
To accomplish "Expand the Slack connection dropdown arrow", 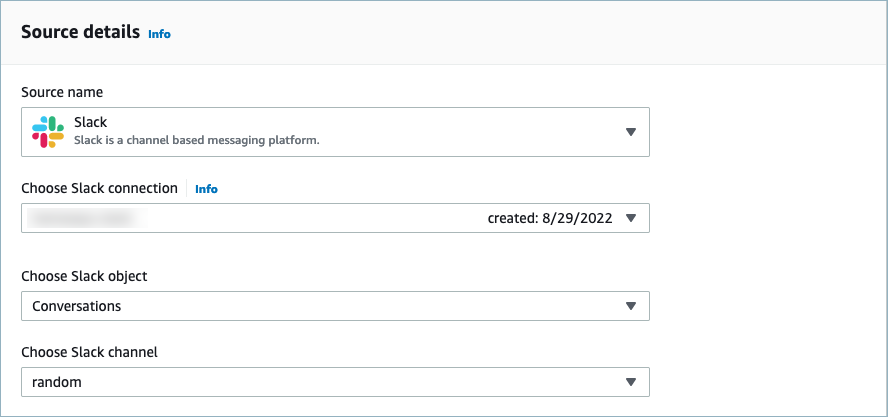I will click(630, 218).
